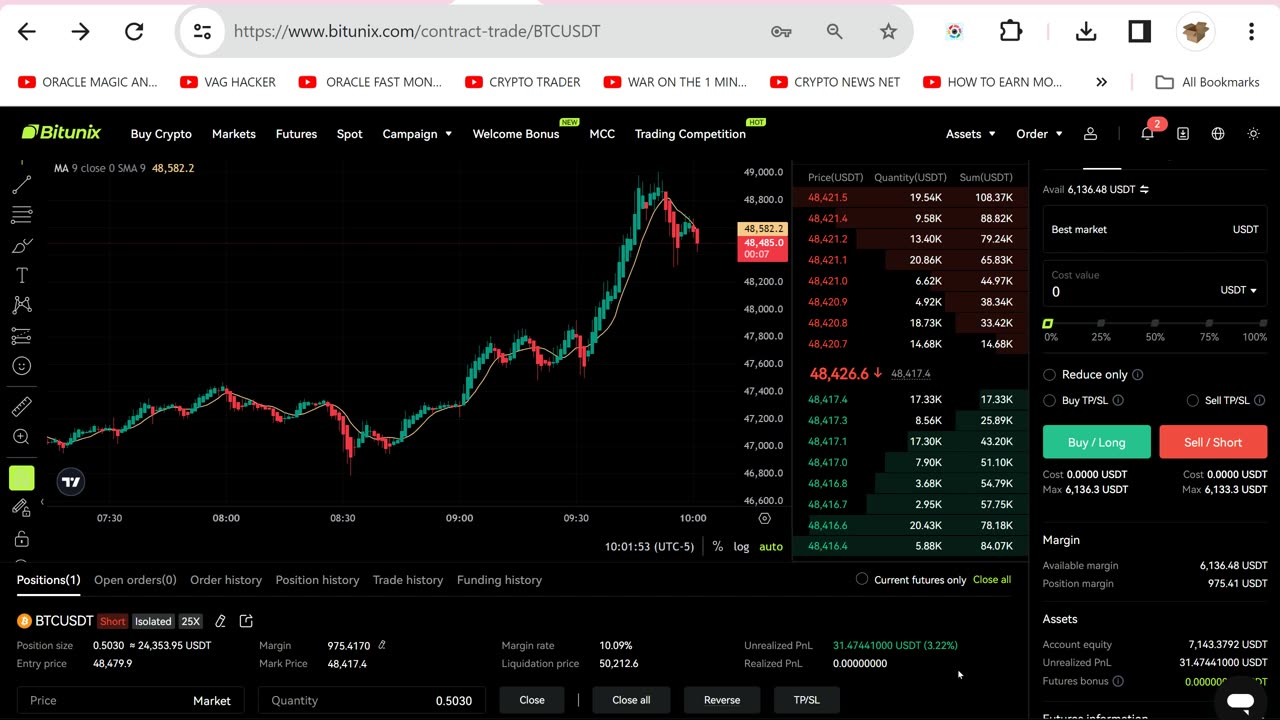This screenshot has width=1280, height=720.
Task: Select brush drawing tool
Action: [21, 245]
